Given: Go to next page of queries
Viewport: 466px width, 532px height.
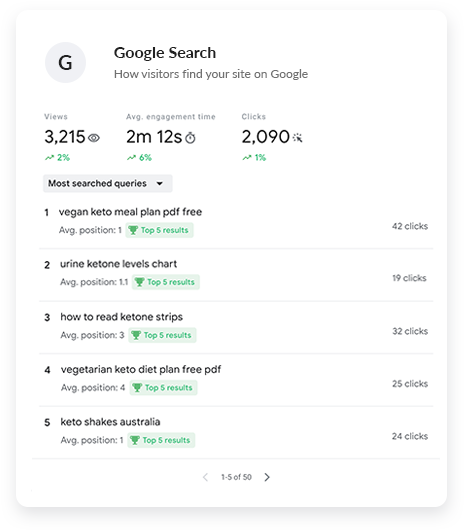Looking at the screenshot, I should coord(267,477).
